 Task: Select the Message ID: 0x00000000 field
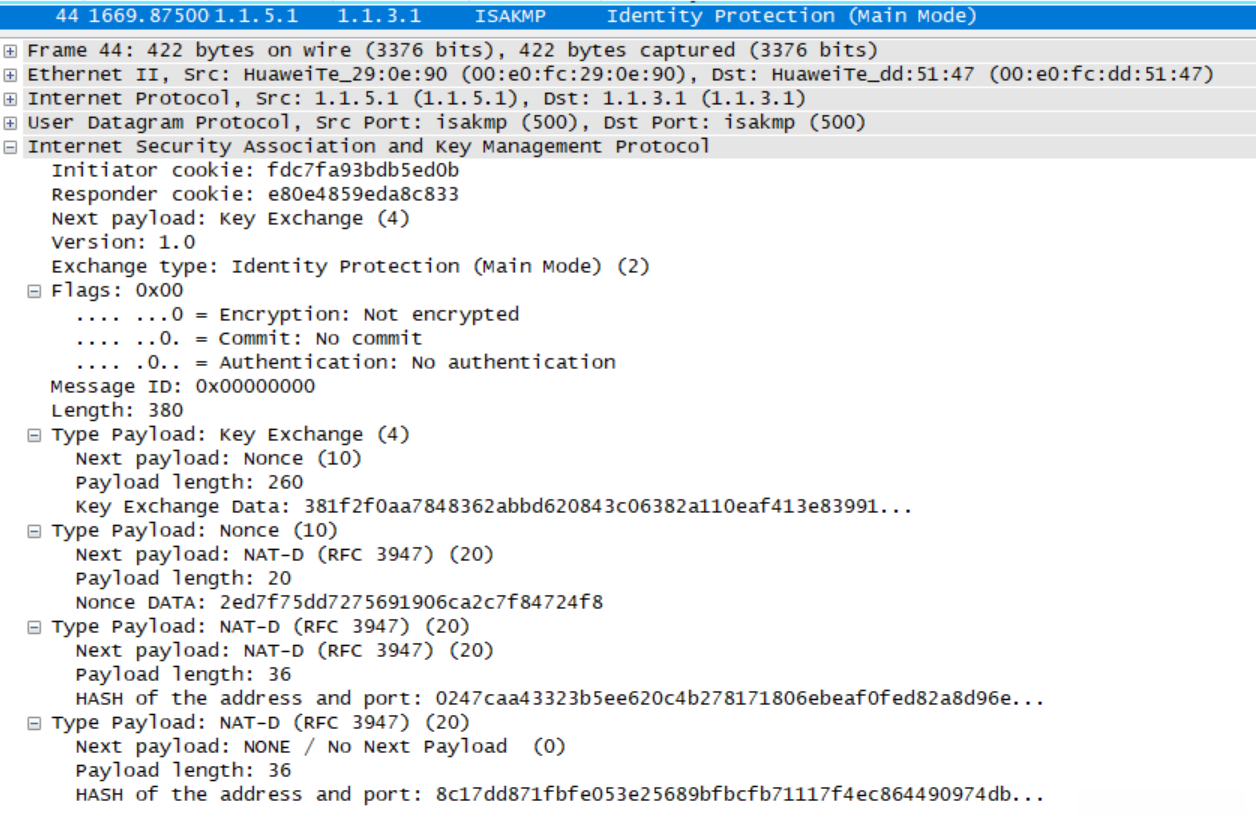183,387
